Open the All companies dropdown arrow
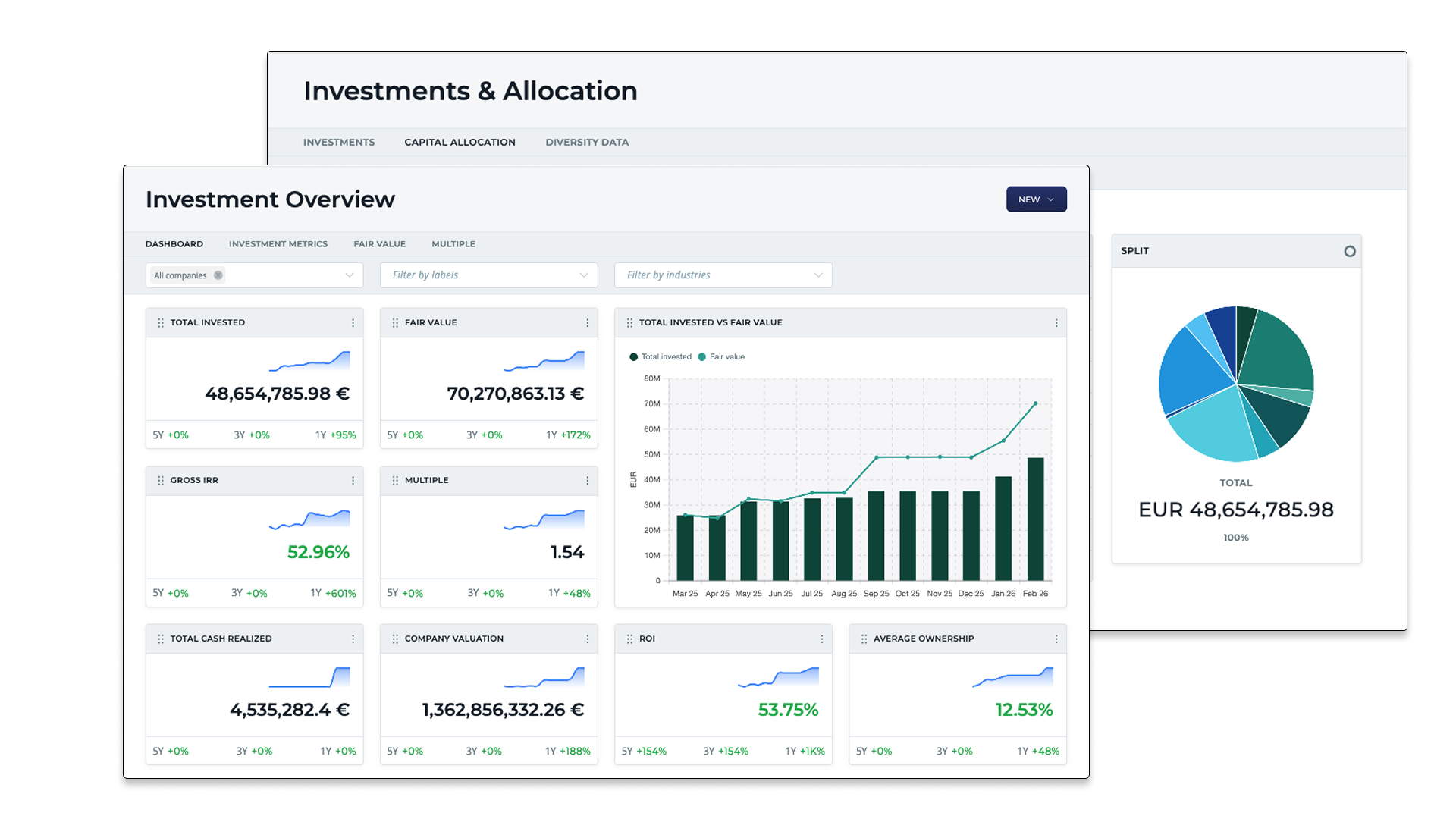This screenshot has height=819, width=1456. (349, 275)
